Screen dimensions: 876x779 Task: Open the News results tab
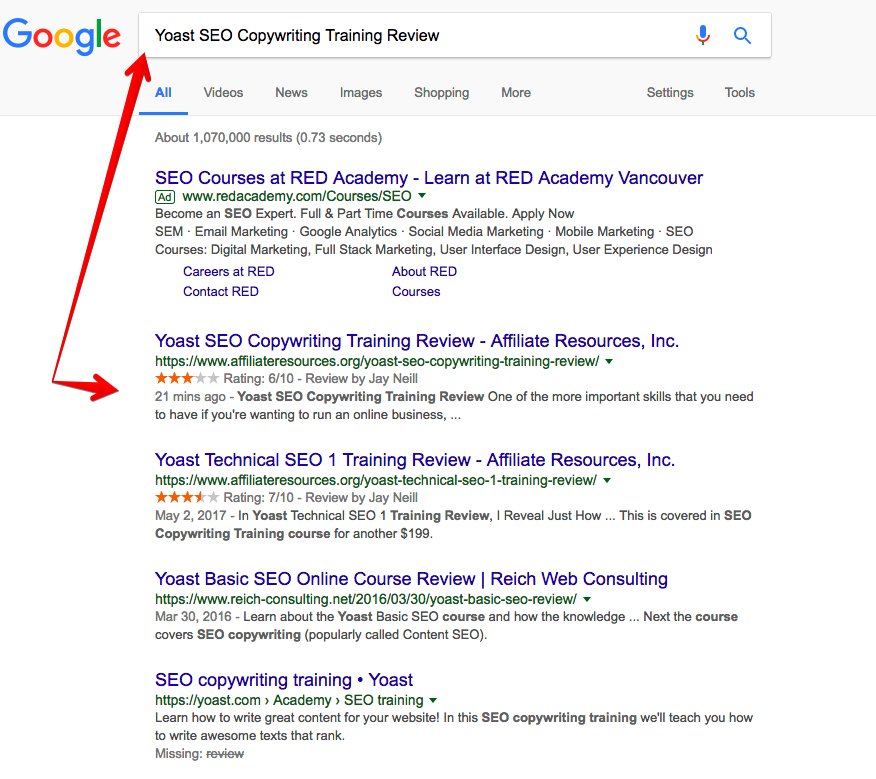[291, 93]
